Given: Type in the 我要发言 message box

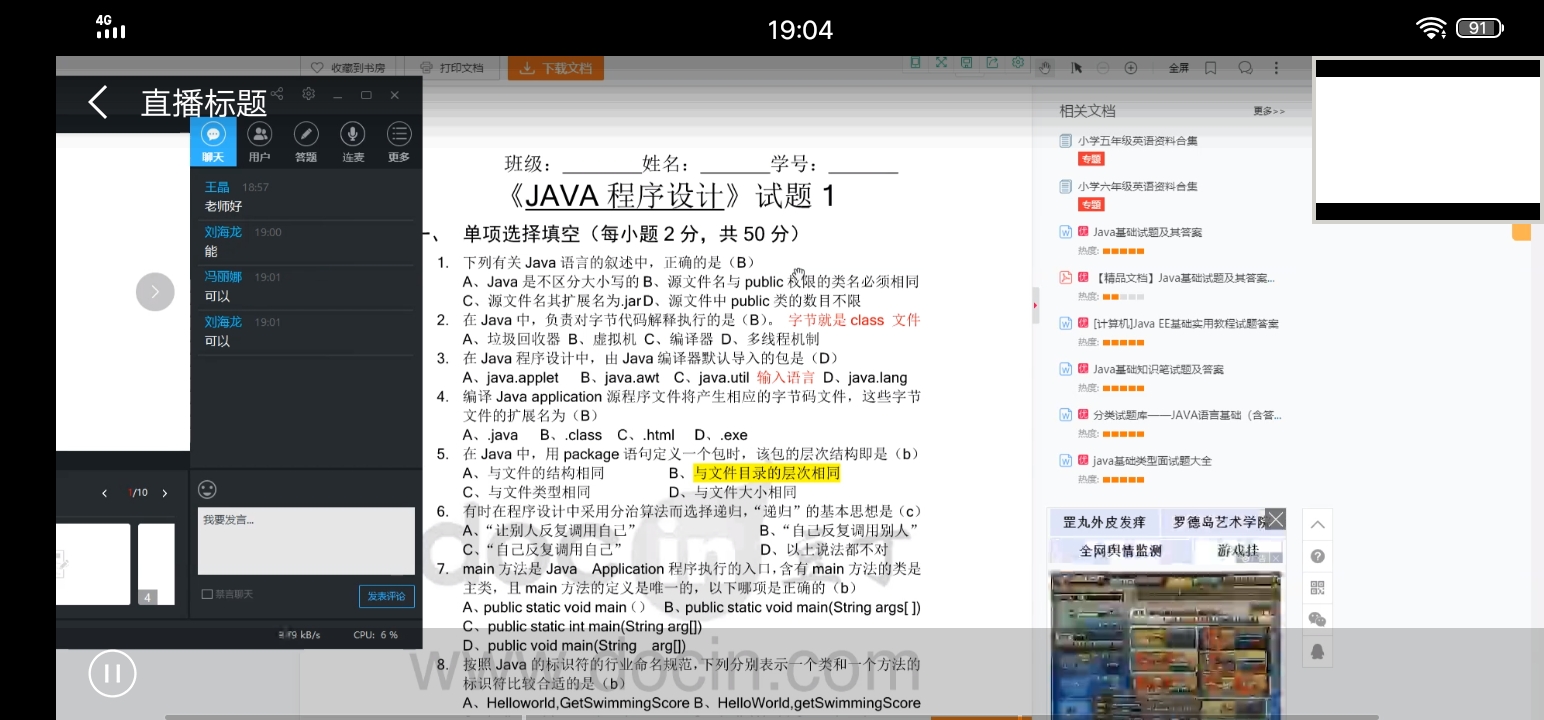Looking at the screenshot, I should pos(305,540).
